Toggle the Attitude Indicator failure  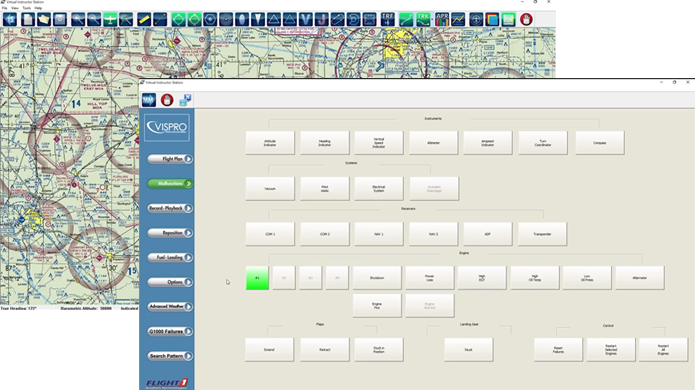point(270,143)
